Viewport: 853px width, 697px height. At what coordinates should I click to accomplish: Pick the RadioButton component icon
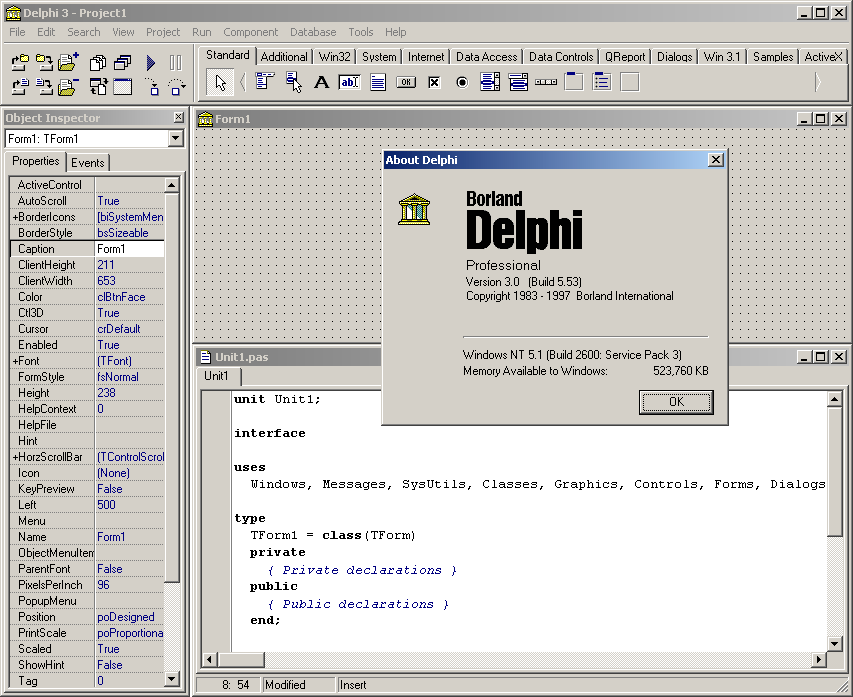pyautogui.click(x=462, y=82)
